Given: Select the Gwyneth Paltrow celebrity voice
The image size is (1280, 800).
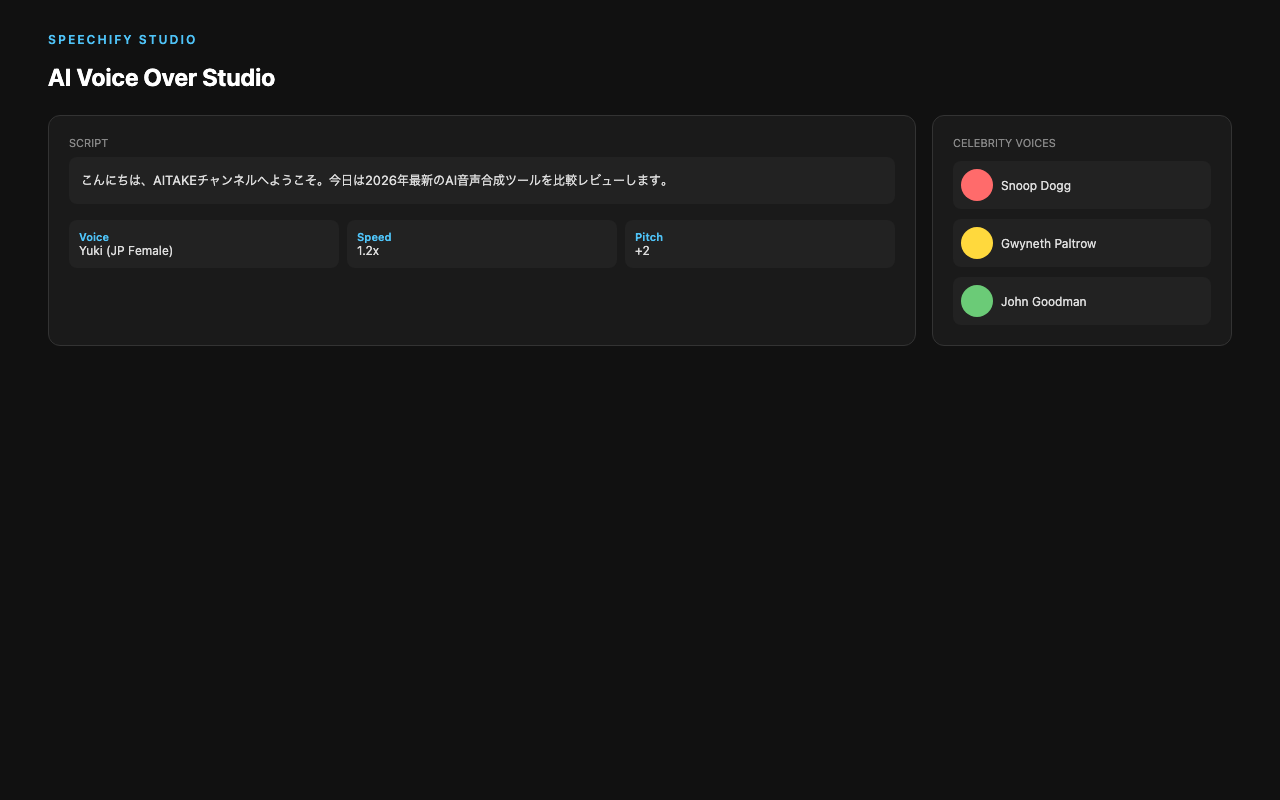Looking at the screenshot, I should [x=1081, y=243].
